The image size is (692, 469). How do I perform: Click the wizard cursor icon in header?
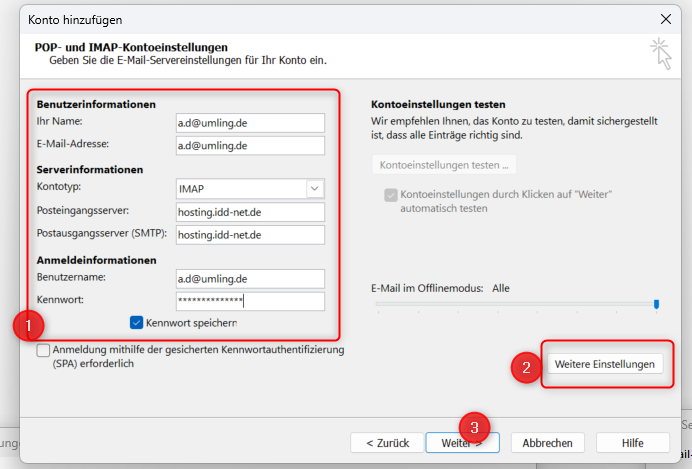[x=660, y=53]
